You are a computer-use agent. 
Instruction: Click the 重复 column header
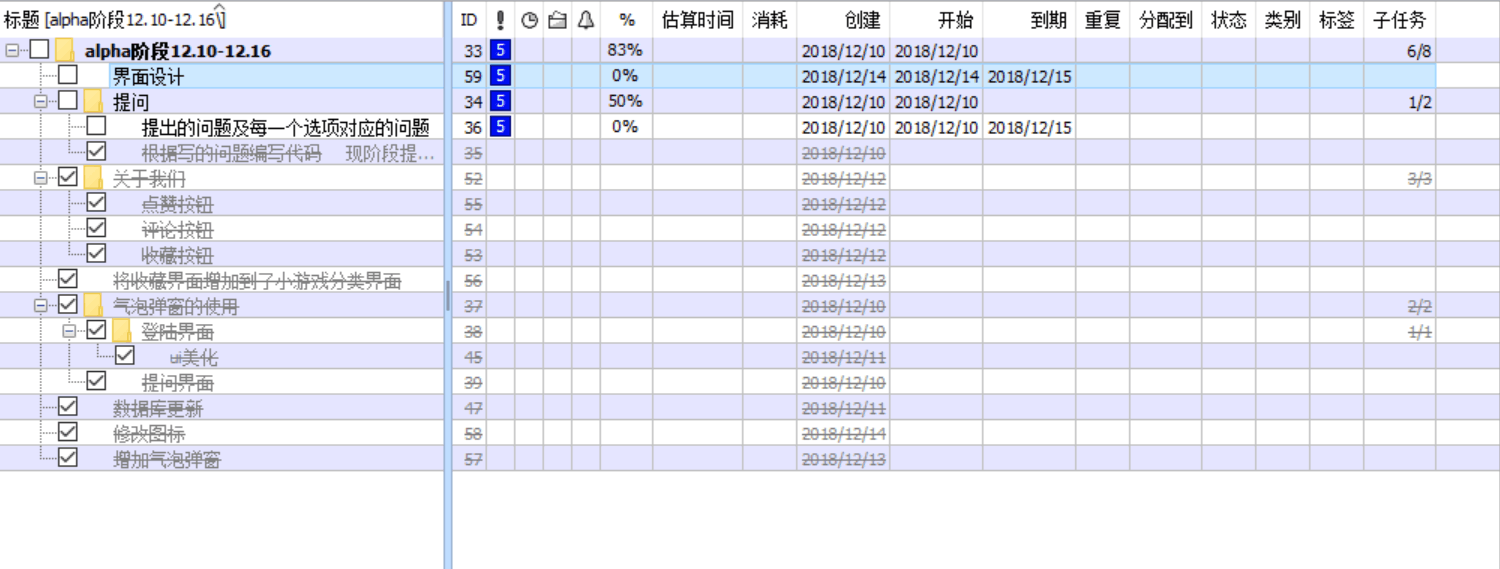pyautogui.click(x=1103, y=20)
